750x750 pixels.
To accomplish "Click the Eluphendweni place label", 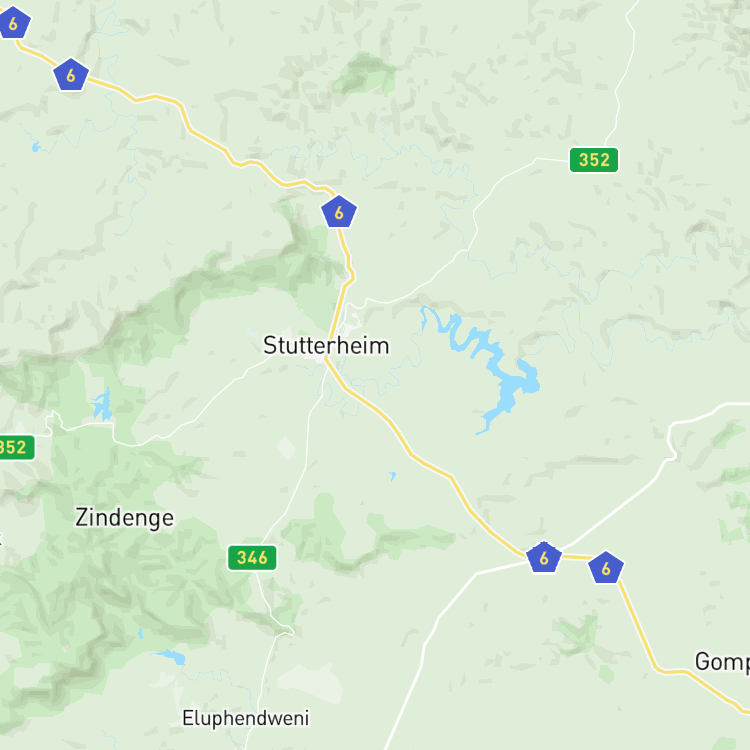I will (x=246, y=718).
